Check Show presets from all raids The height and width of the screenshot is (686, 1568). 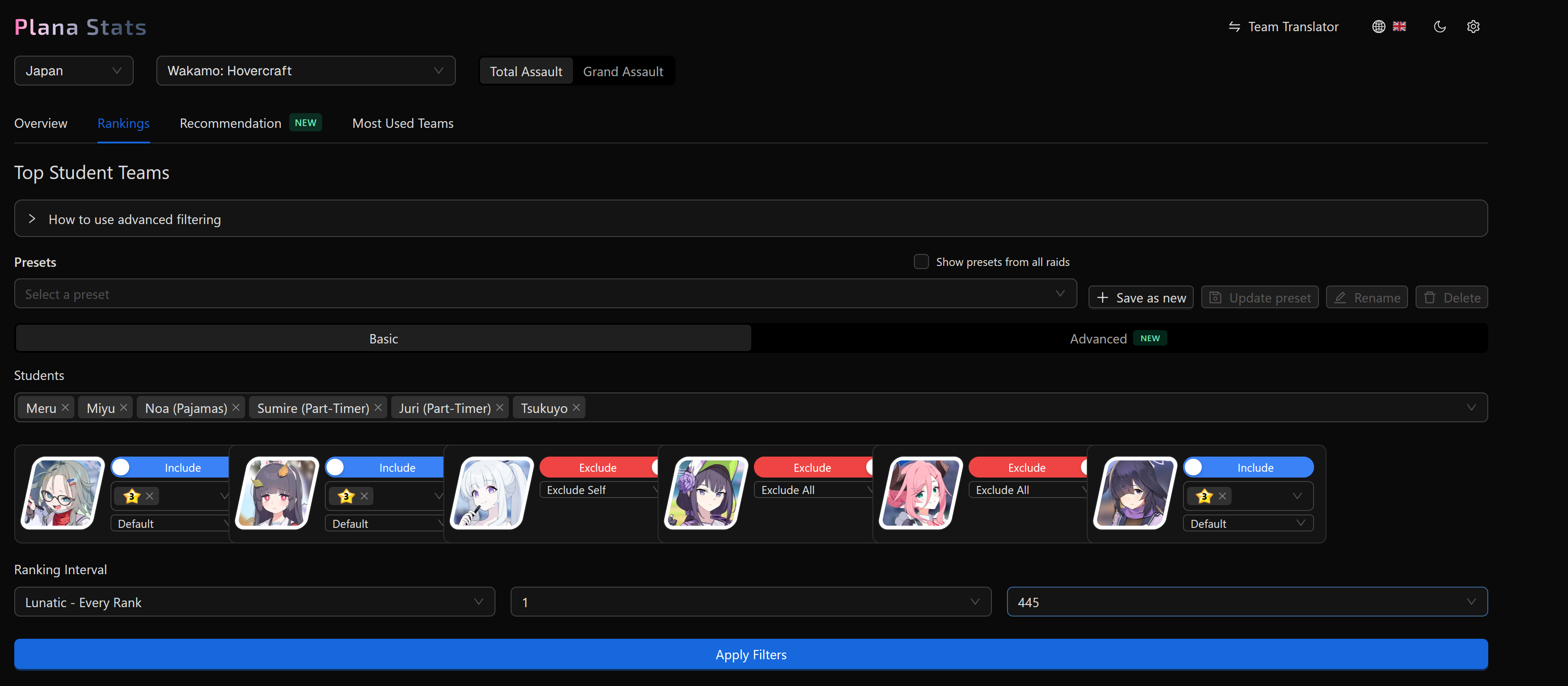tap(921, 262)
